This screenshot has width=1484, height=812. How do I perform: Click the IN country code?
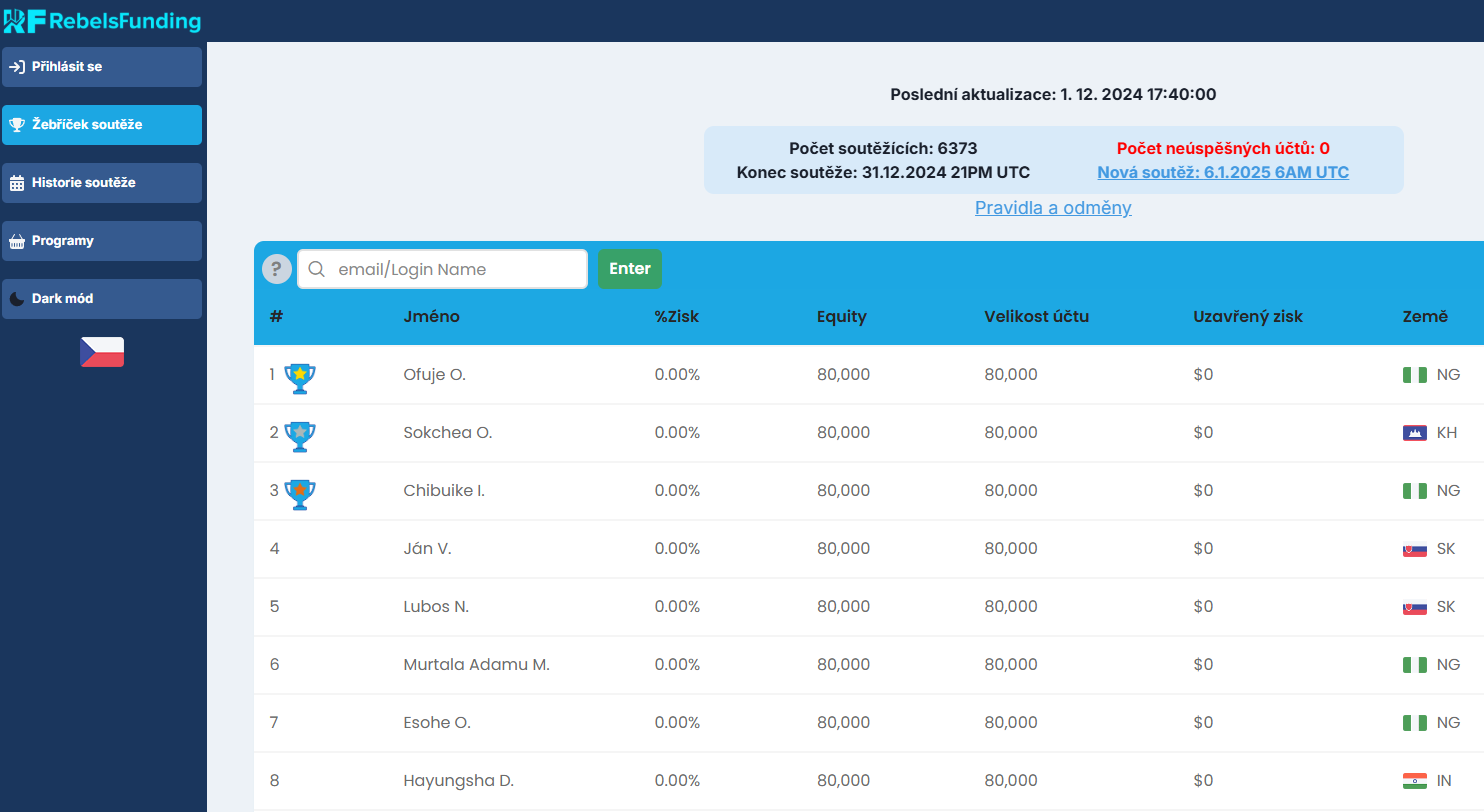coord(1444,781)
